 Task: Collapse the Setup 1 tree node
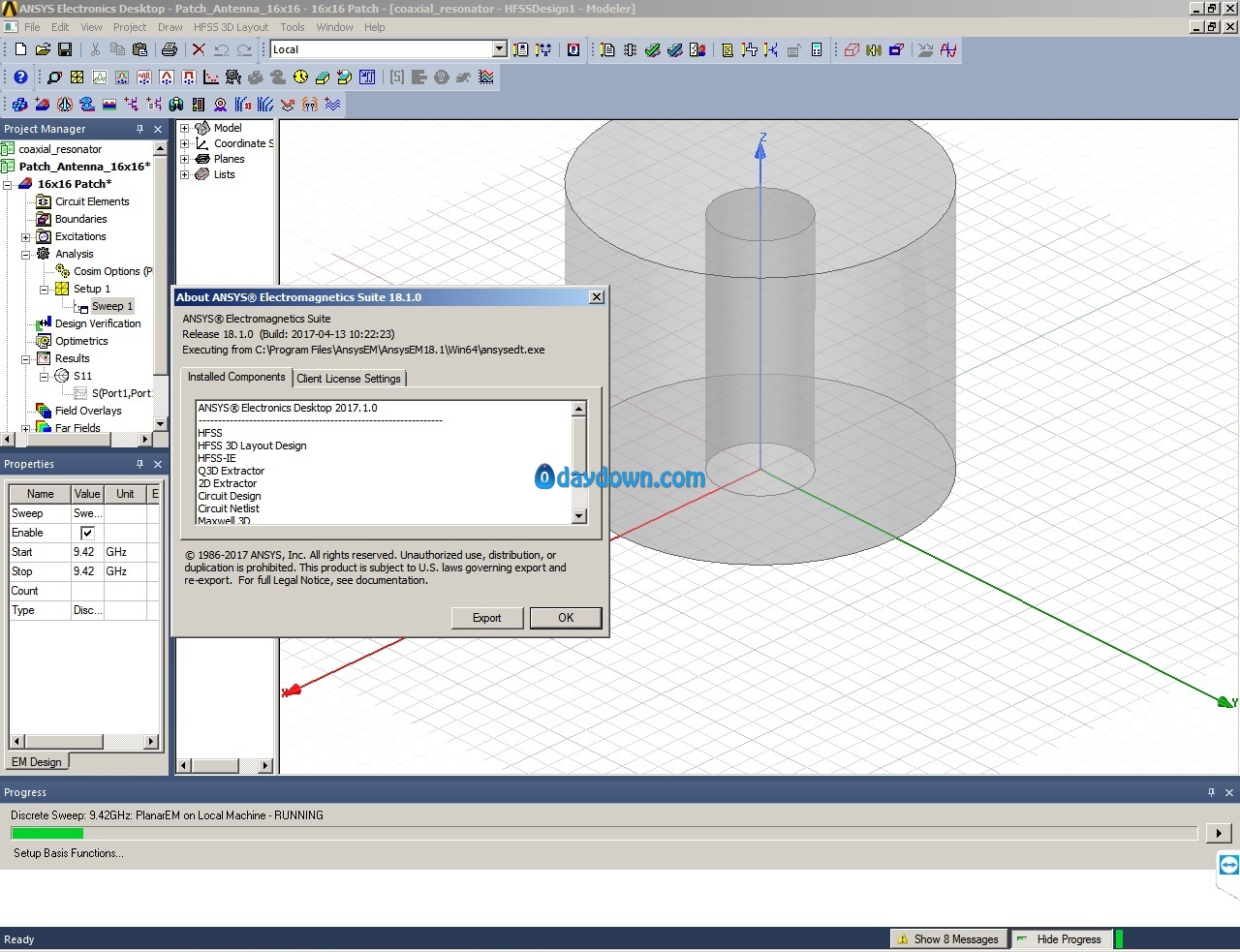tap(44, 289)
